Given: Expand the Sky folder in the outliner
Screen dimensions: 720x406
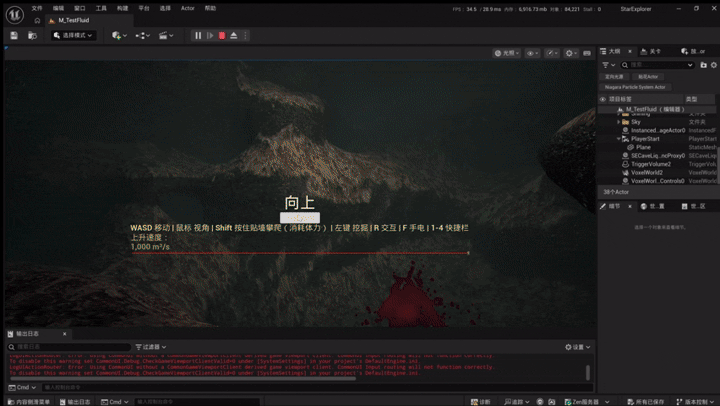Looking at the screenshot, I should (619, 122).
